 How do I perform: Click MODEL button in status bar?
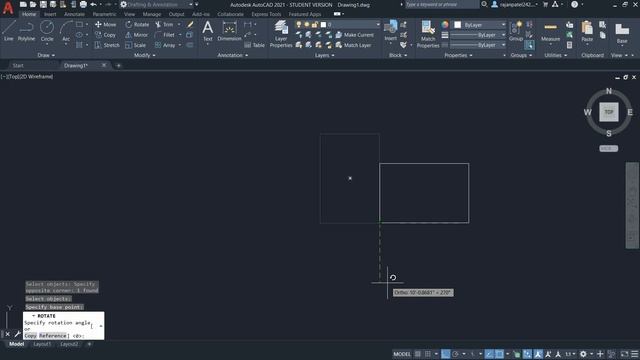point(402,354)
